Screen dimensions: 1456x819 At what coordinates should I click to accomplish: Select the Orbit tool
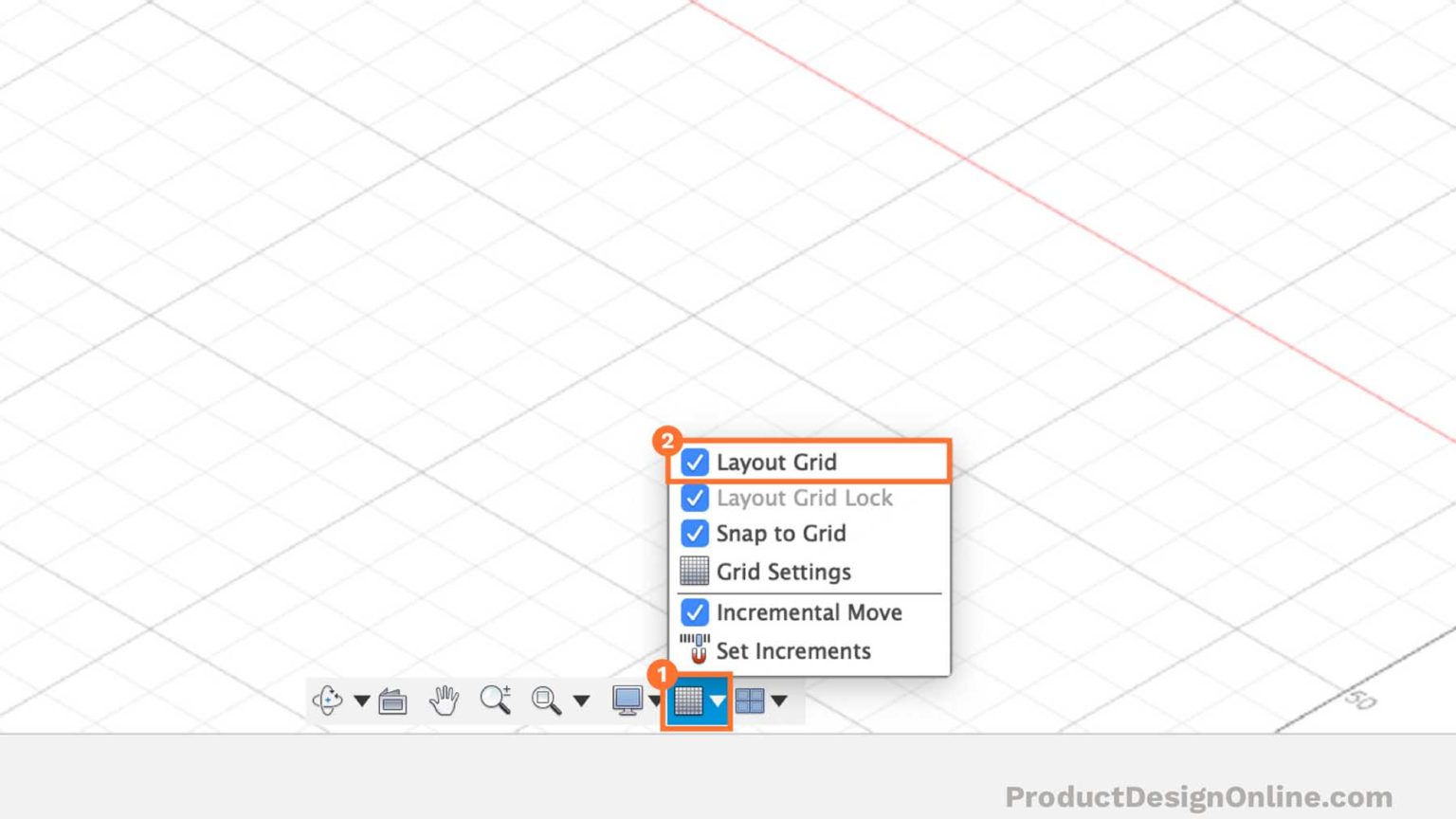(327, 701)
